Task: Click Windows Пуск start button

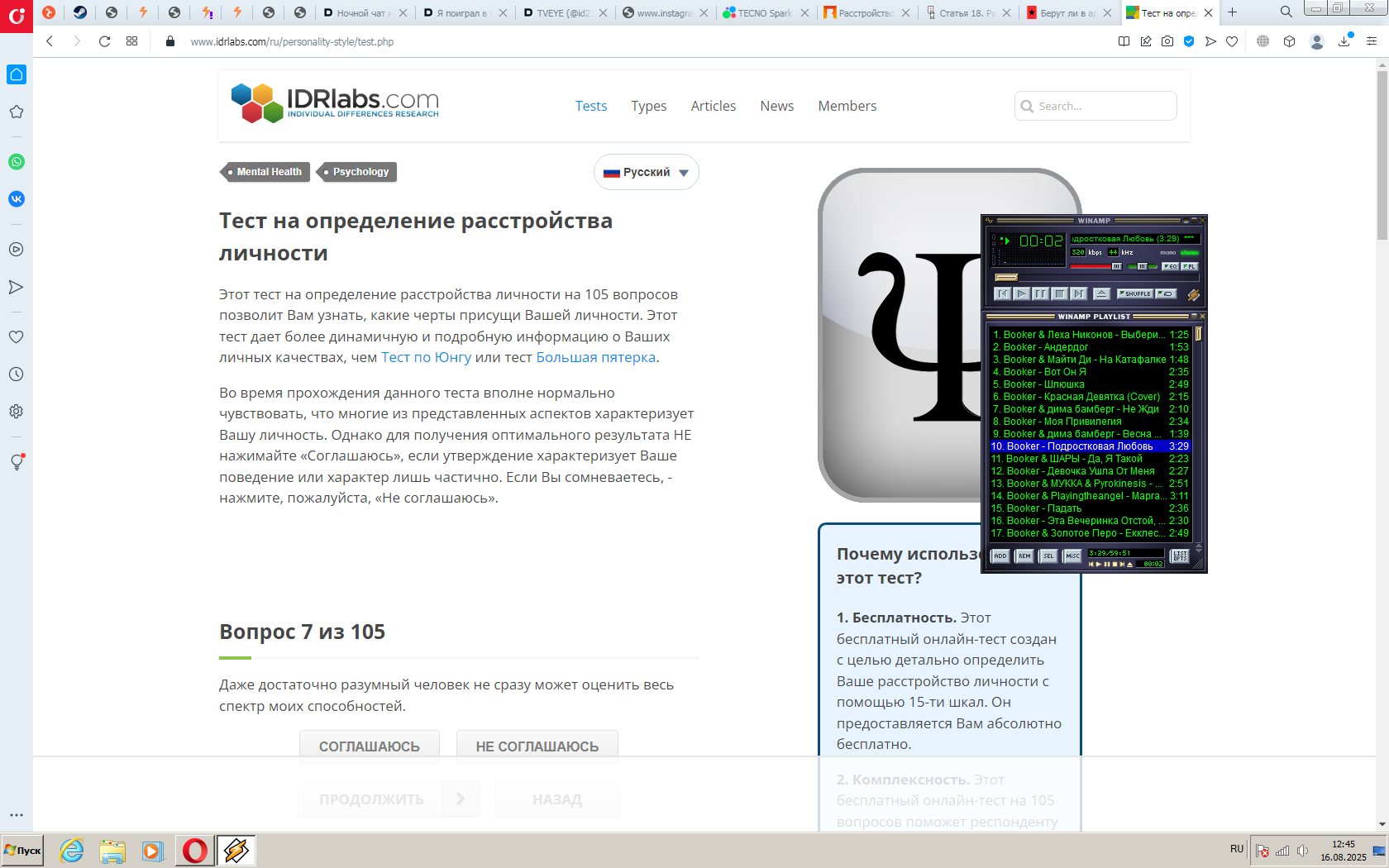Action: (x=22, y=851)
